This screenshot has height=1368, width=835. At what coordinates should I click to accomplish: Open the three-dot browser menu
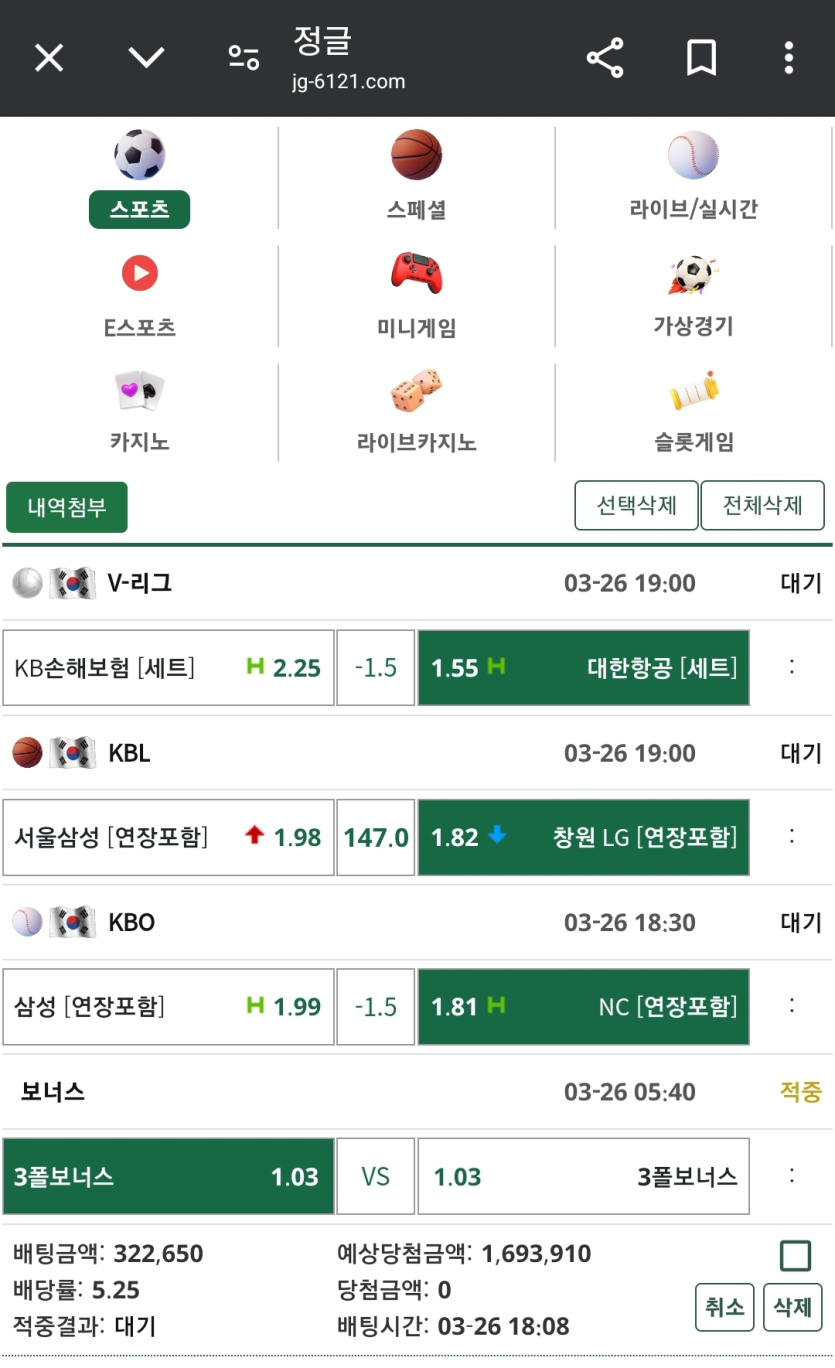(x=789, y=58)
